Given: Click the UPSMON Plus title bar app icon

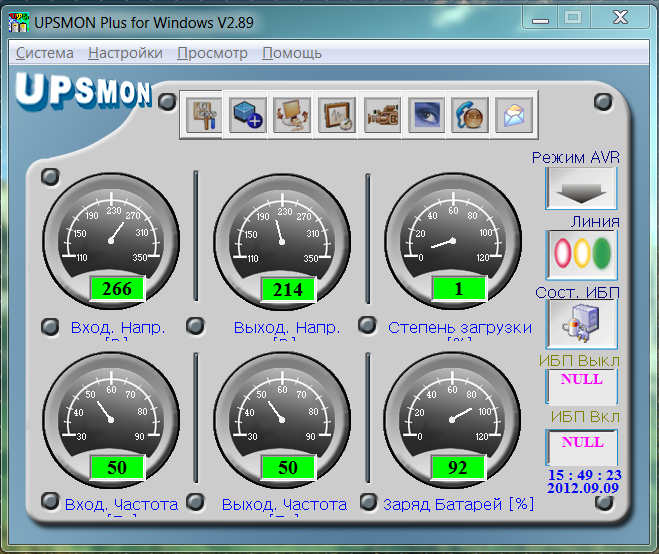Looking at the screenshot, I should pyautogui.click(x=19, y=22).
